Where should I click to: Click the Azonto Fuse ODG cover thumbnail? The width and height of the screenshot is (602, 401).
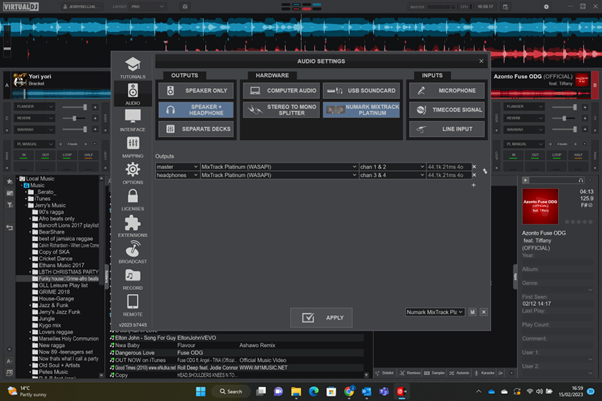point(540,206)
